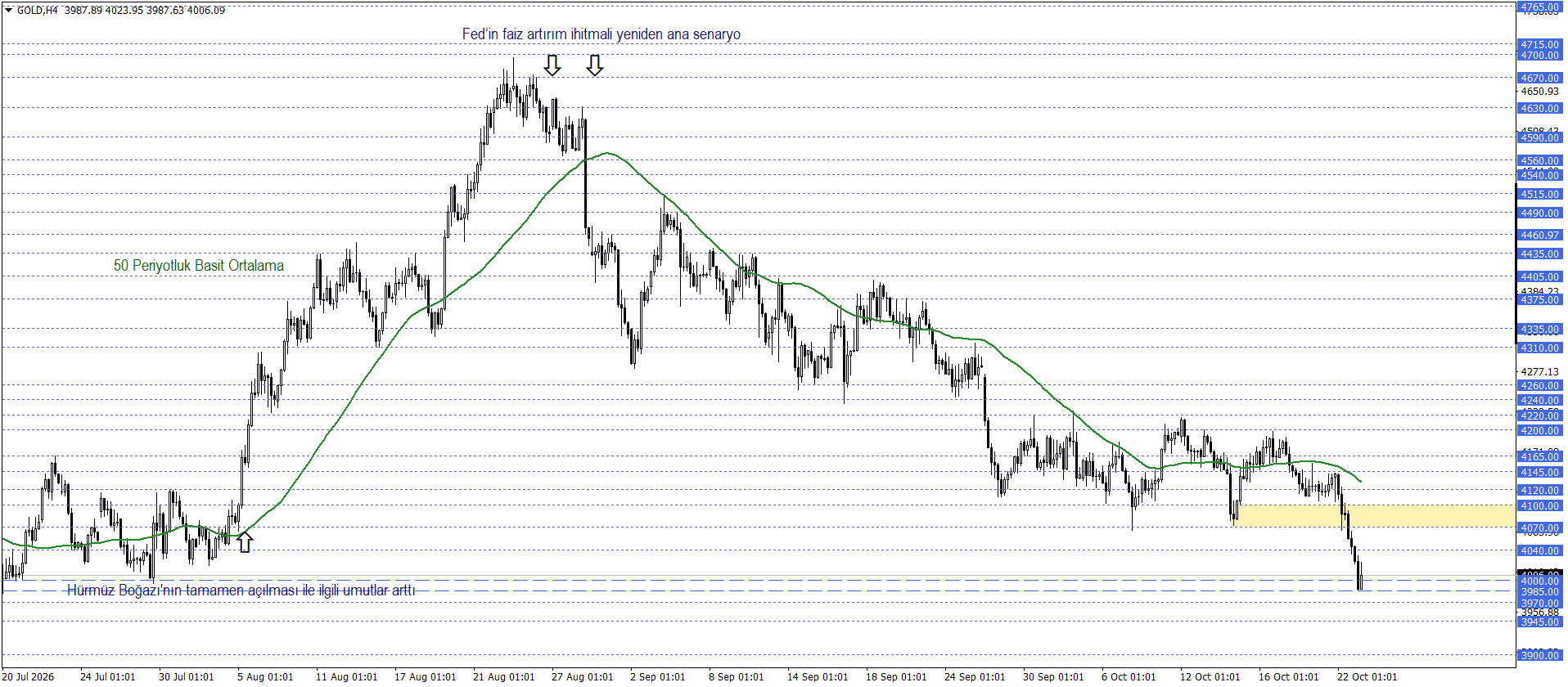This screenshot has height=687, width=1568.
Task: Click the 24 Jul 01:01 time label
Action: (108, 676)
